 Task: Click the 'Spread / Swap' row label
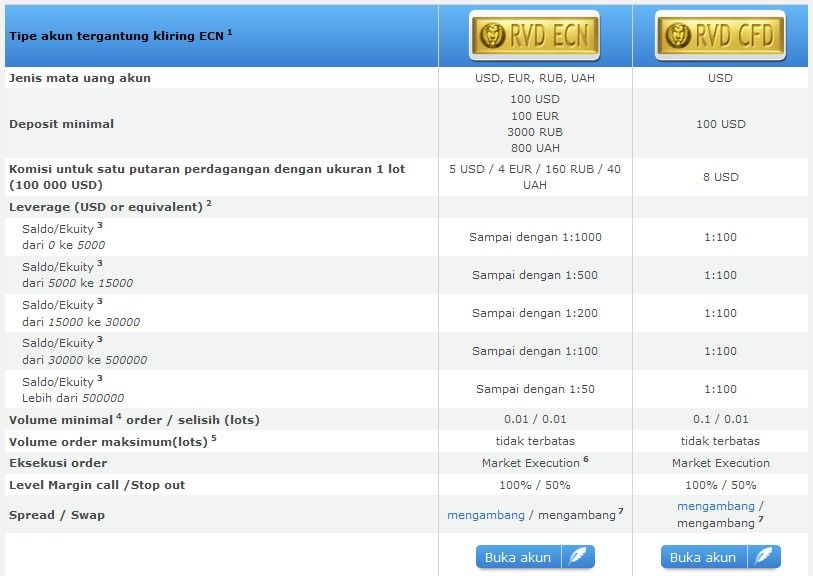coord(57,515)
